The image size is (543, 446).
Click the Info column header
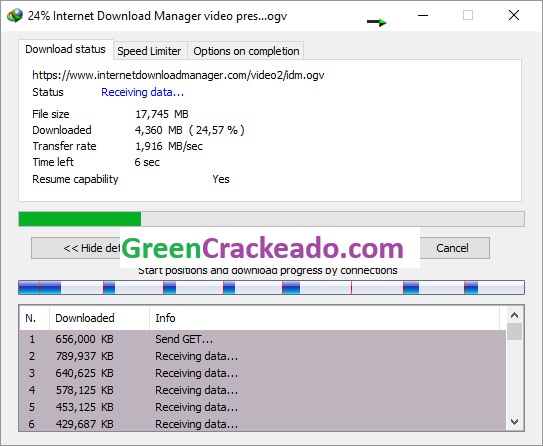point(324,318)
